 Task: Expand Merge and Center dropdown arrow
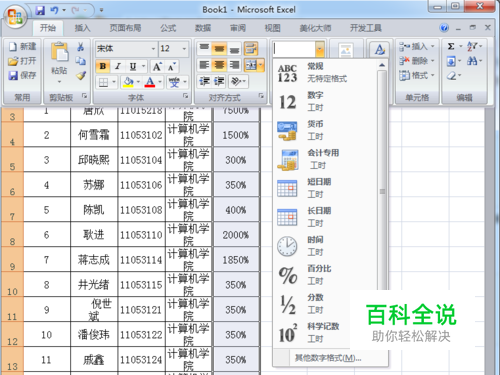coord(261,65)
